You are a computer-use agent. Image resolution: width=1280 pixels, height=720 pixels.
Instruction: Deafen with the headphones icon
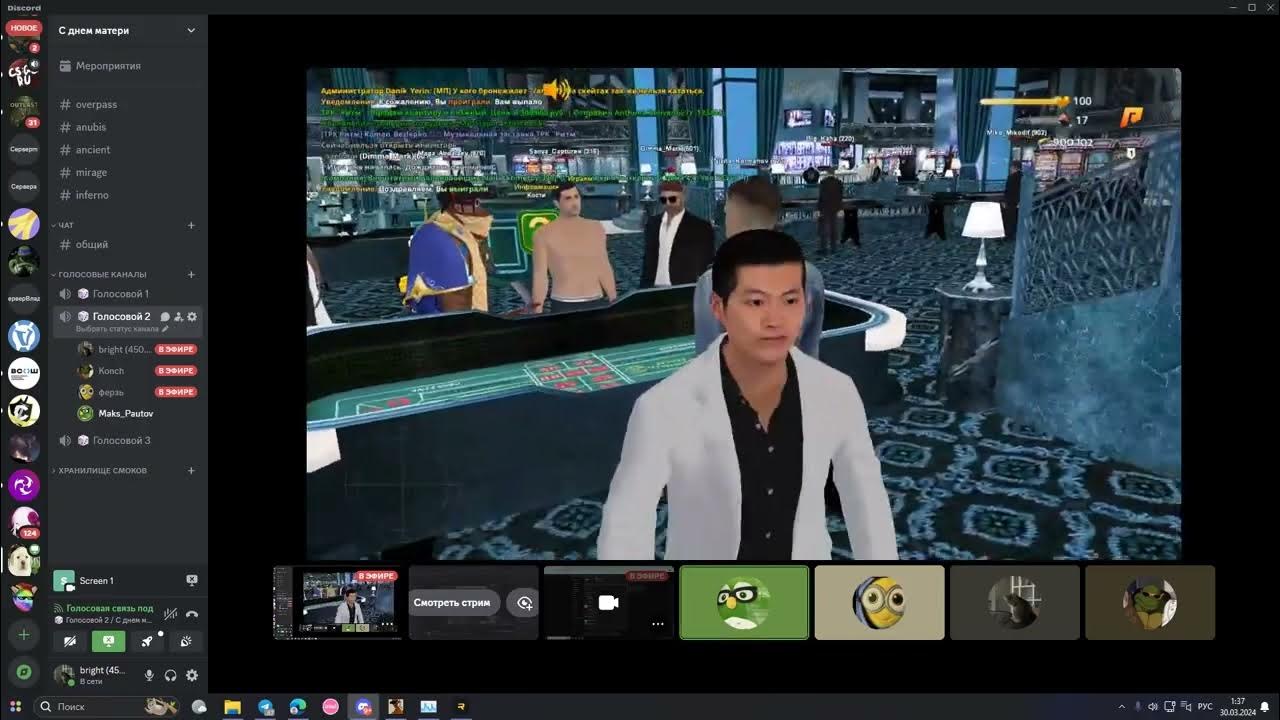[x=171, y=675]
